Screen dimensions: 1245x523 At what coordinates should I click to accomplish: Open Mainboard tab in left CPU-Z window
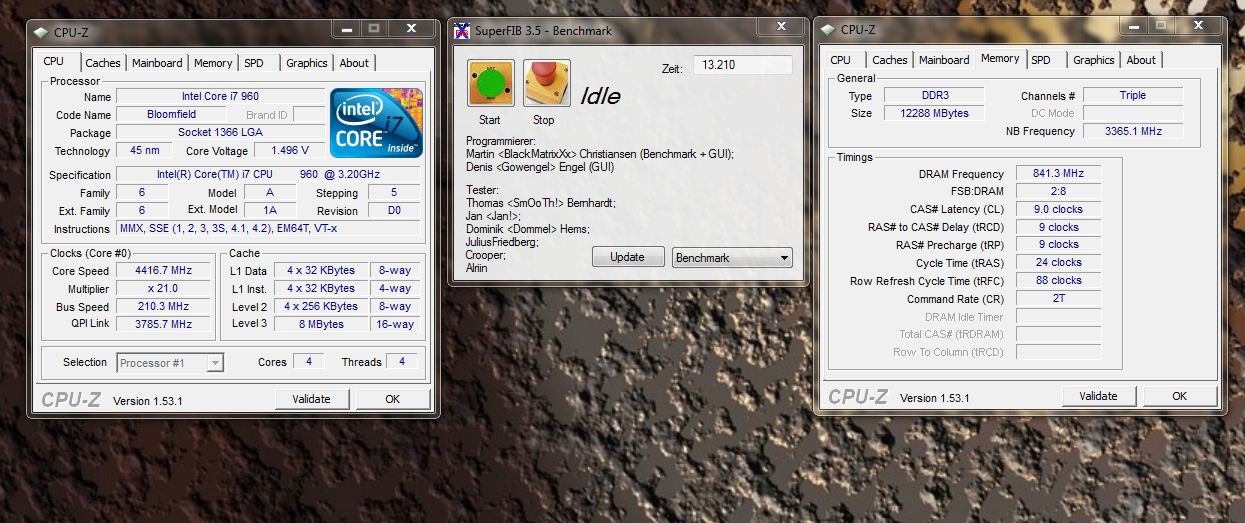[x=157, y=63]
